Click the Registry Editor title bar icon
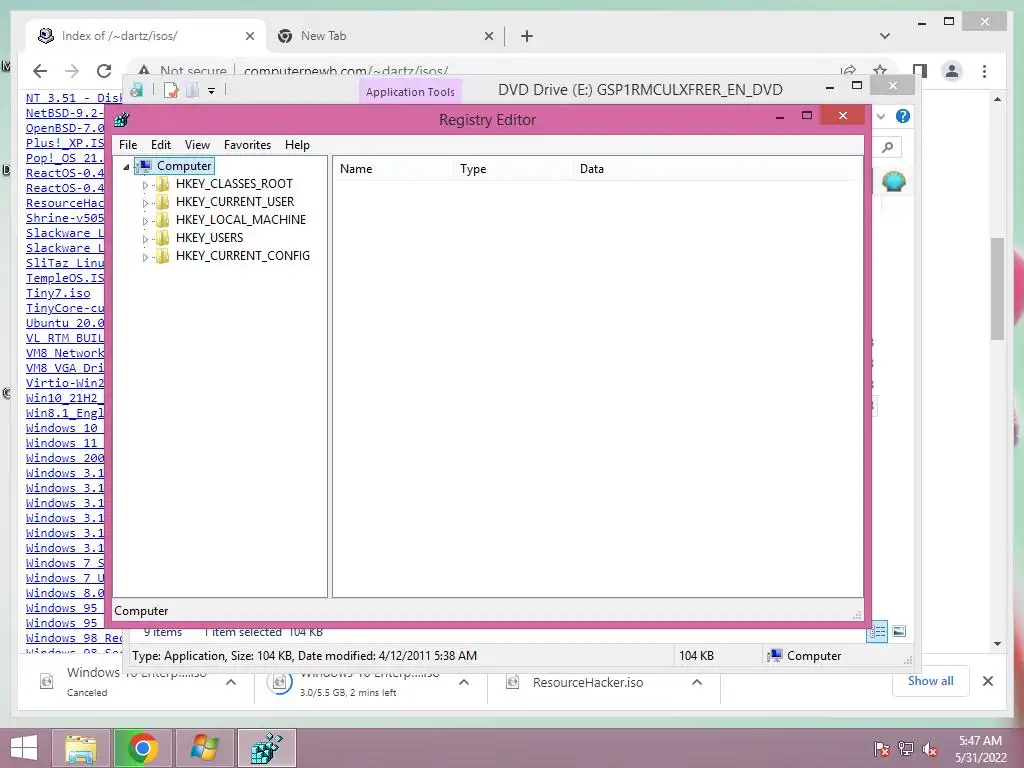This screenshot has width=1024, height=768. click(121, 120)
